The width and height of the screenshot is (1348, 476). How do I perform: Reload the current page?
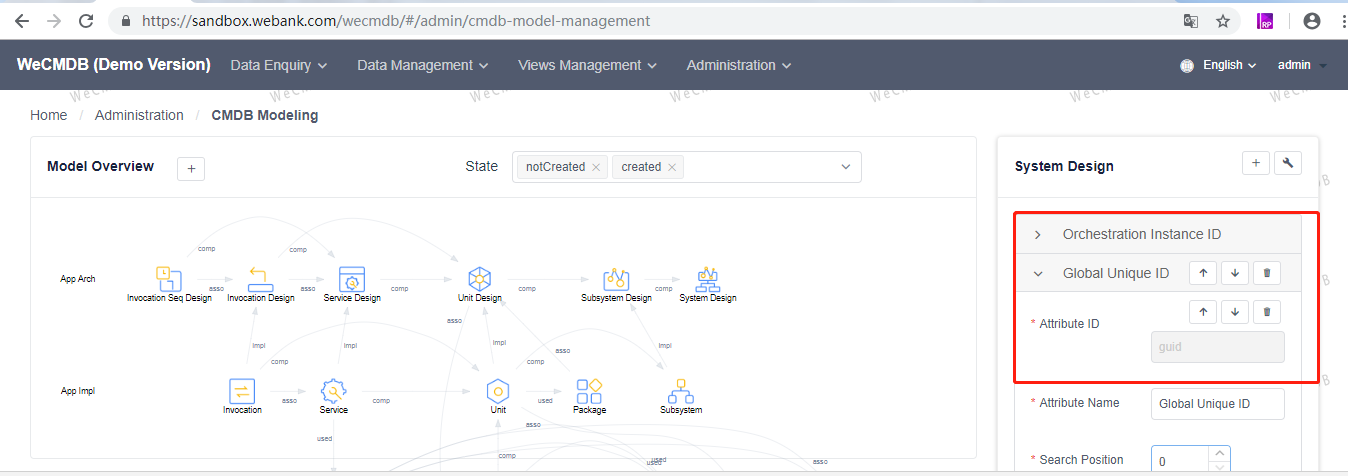click(x=87, y=20)
